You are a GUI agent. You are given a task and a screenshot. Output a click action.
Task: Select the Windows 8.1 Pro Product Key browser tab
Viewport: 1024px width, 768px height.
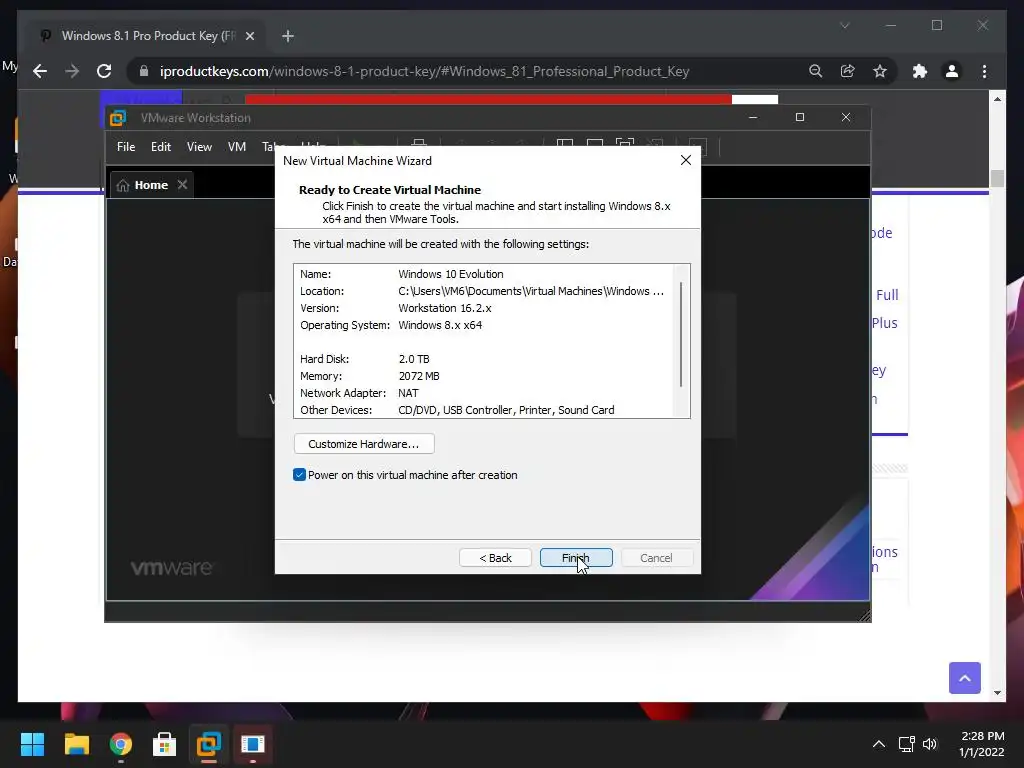[146, 36]
